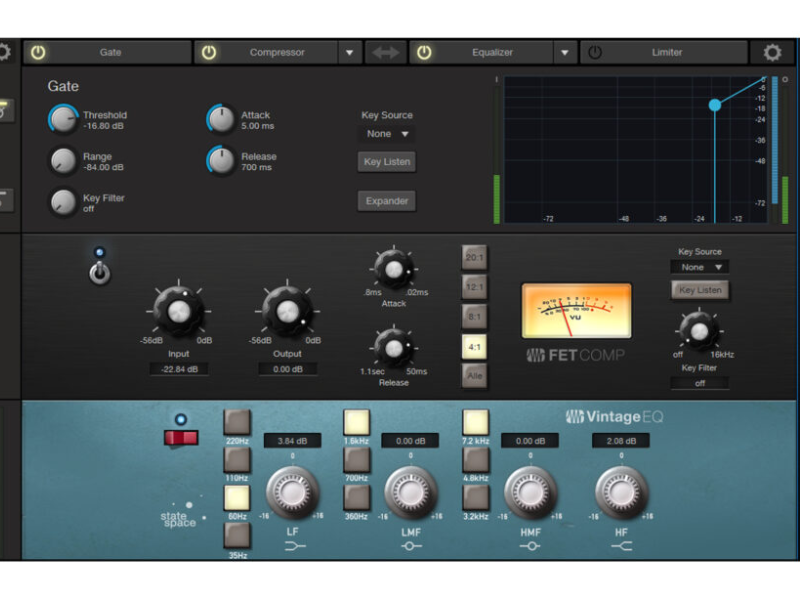Click the HMF gain knob
This screenshot has height=600, width=800.
[531, 492]
